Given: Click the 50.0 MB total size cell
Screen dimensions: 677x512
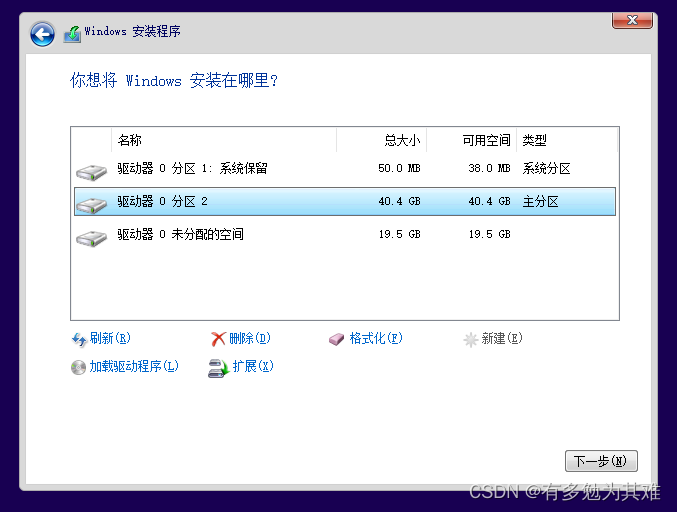Looking at the screenshot, I should pos(399,168).
